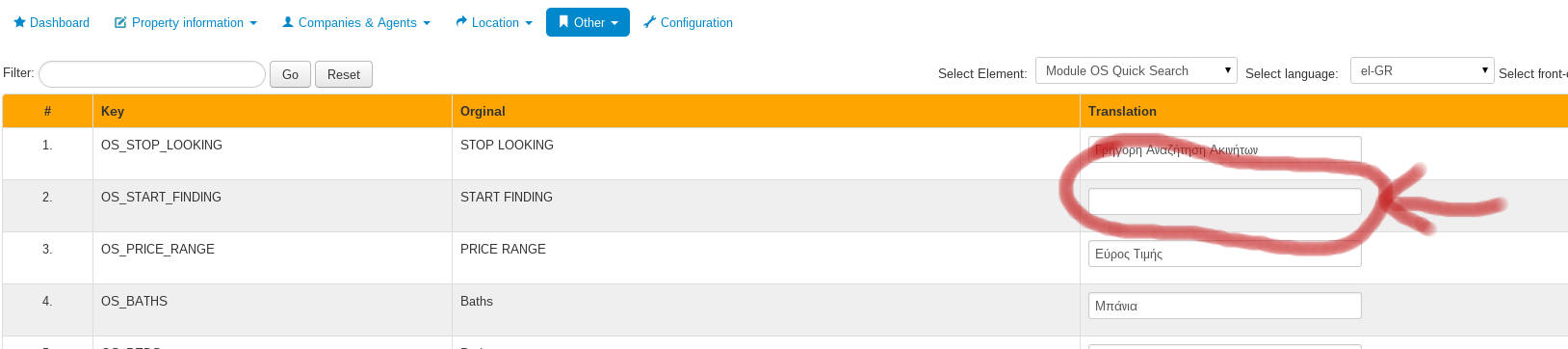1568x349 pixels.
Task: Focus the Filter text field
Action: click(152, 74)
